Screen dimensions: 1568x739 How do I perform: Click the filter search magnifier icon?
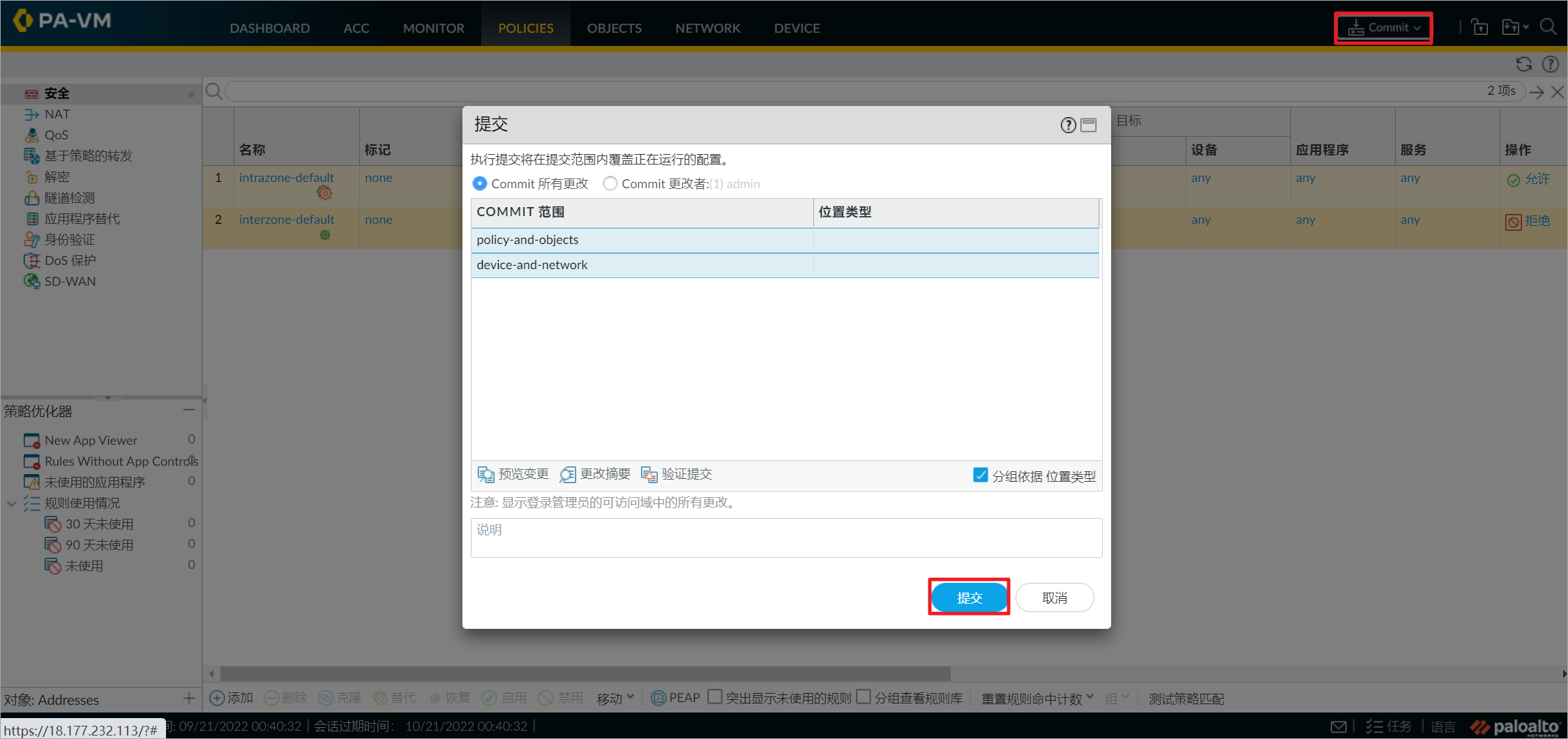tap(214, 91)
